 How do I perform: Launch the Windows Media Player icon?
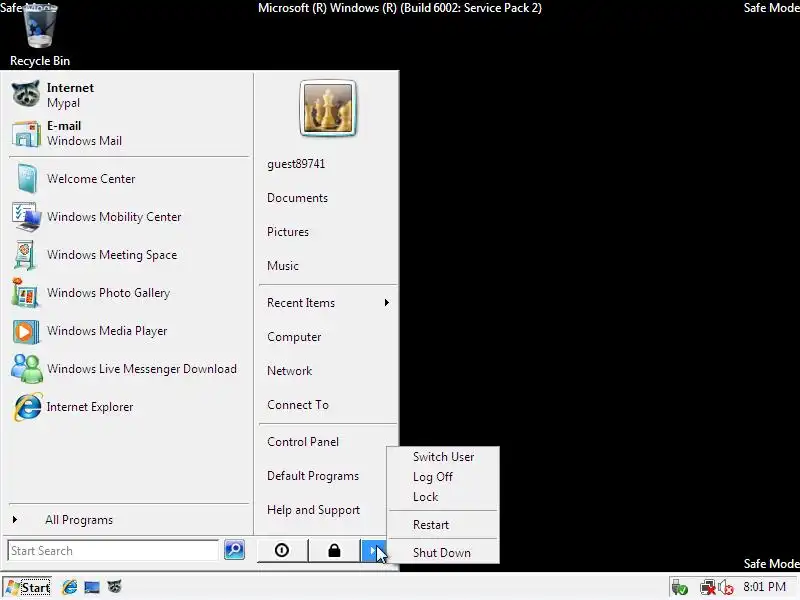point(26,331)
